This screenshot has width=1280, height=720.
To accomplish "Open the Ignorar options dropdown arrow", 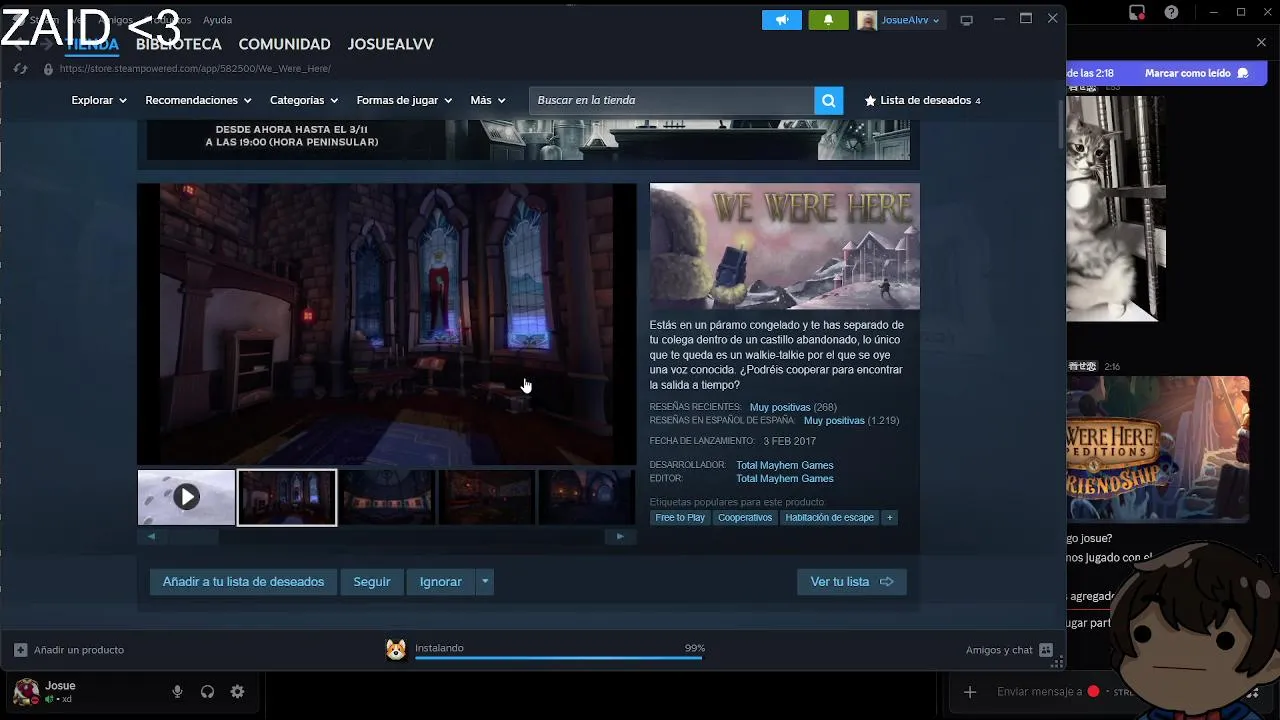I will (484, 582).
